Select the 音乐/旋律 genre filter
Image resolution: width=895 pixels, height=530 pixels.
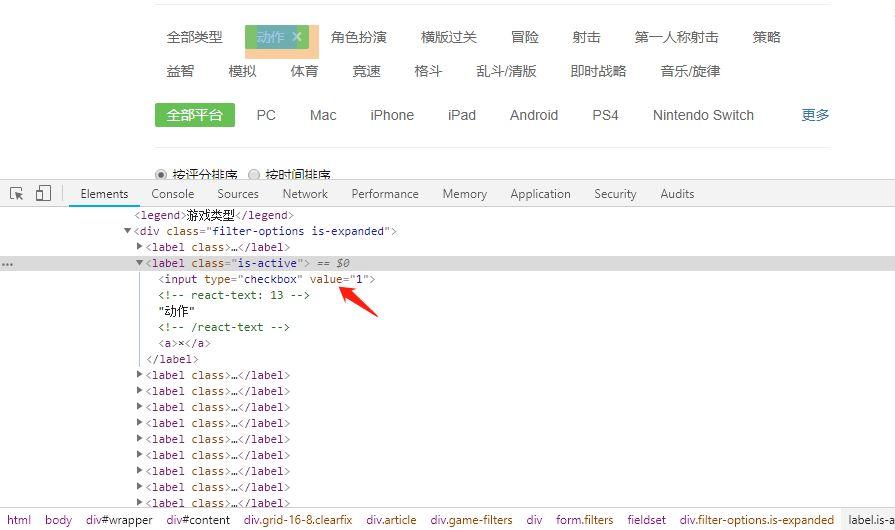pos(691,71)
